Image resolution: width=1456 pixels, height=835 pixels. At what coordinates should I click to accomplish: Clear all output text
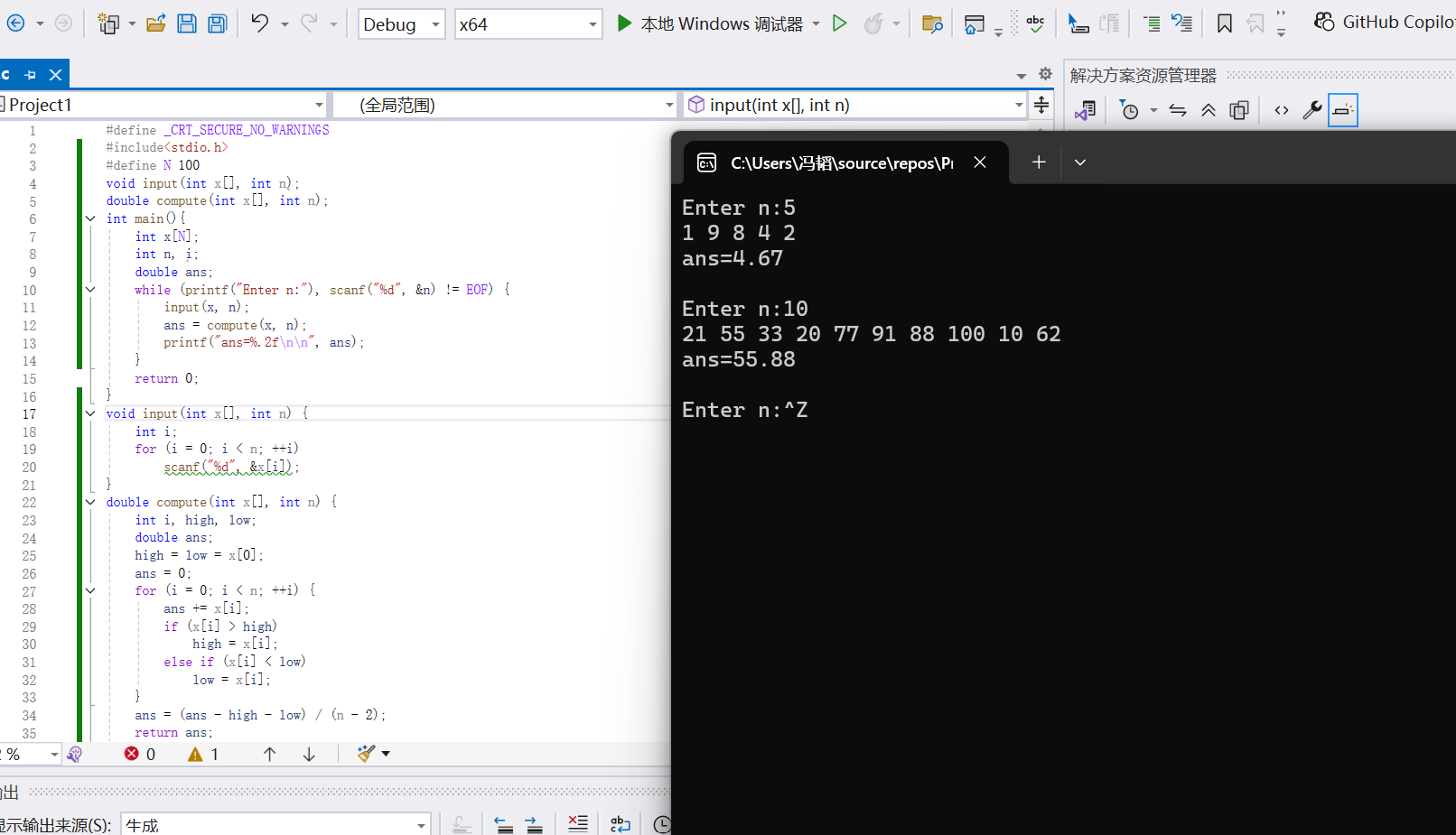pos(578,823)
